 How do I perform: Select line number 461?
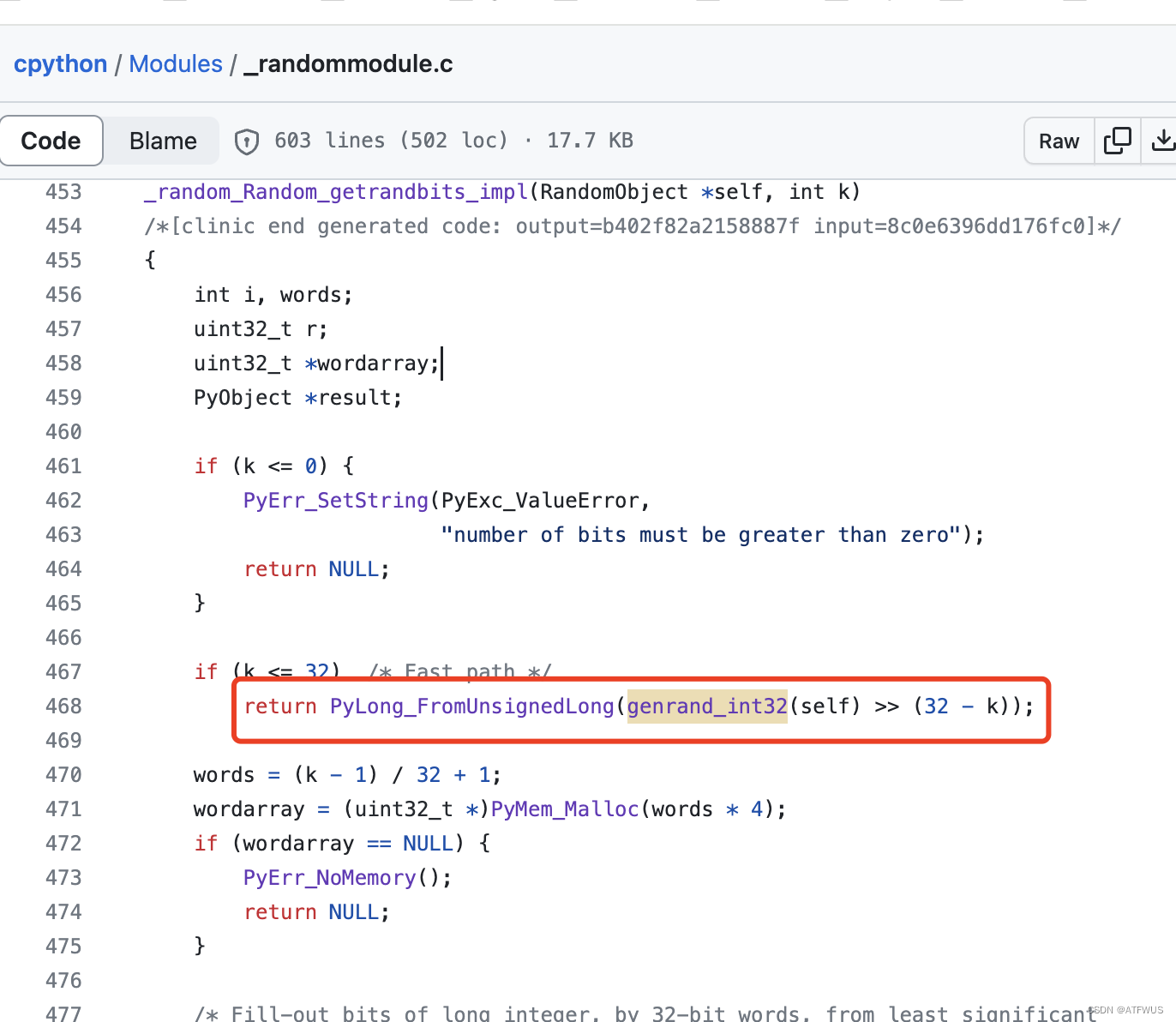(63, 466)
